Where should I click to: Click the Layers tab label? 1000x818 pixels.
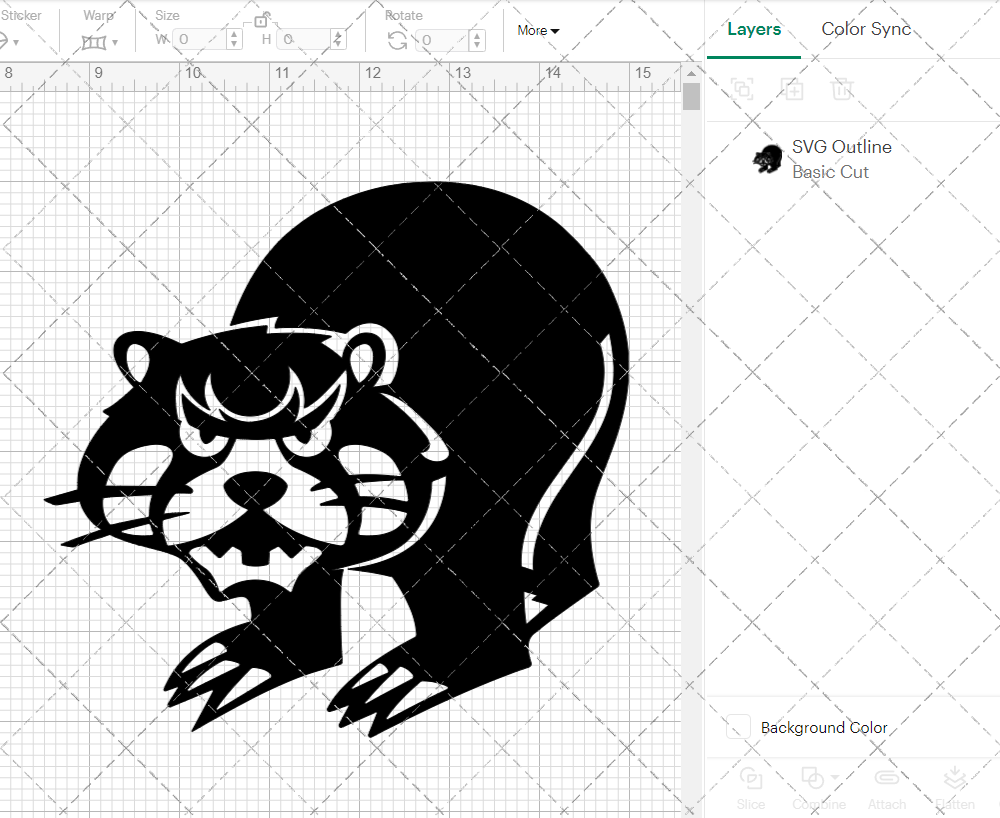[x=754, y=29]
